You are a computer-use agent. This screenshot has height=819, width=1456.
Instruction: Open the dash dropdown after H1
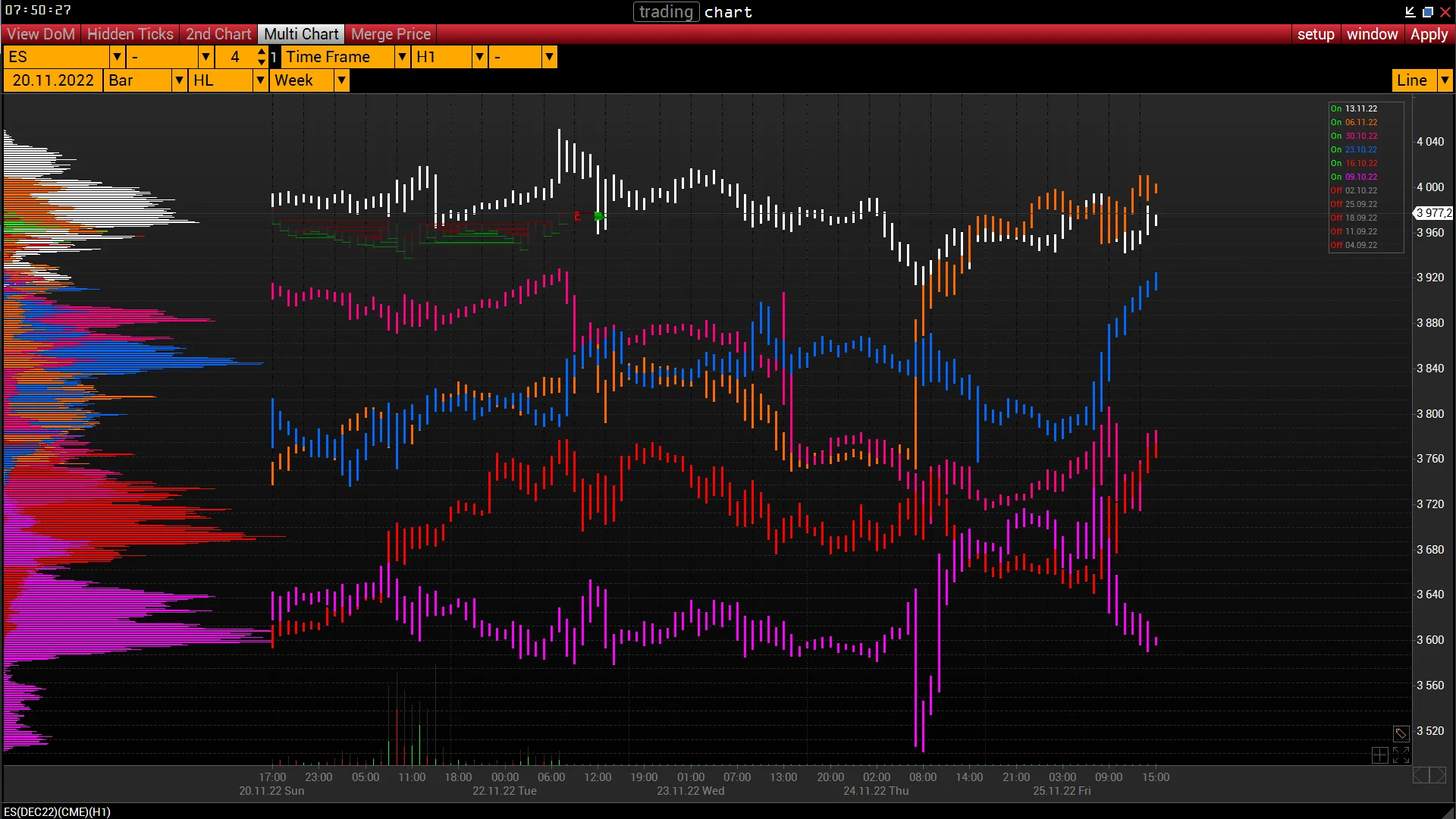point(549,57)
